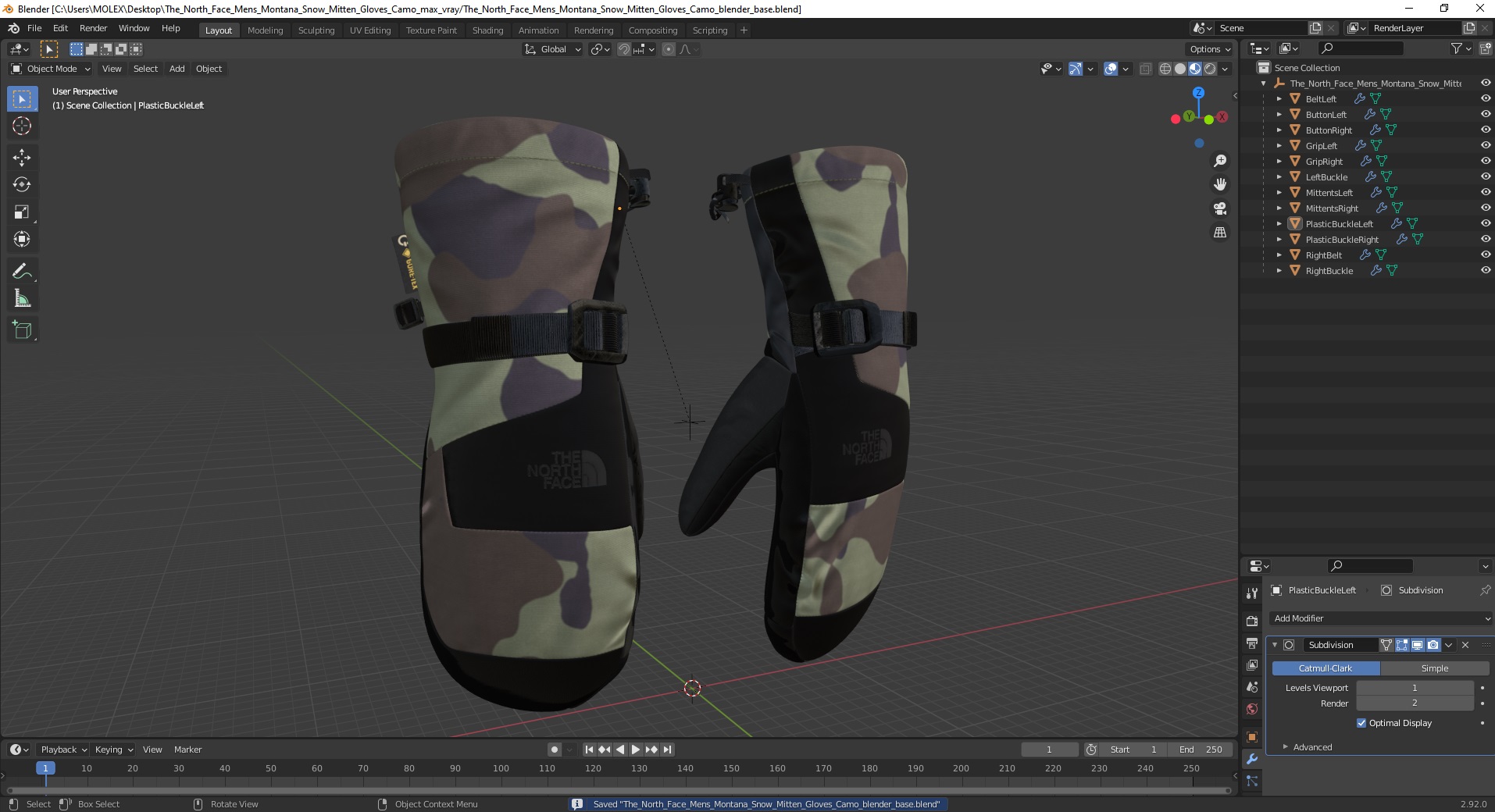Toggle camera view icon in viewport
This screenshot has height=812, width=1495.
click(1219, 208)
